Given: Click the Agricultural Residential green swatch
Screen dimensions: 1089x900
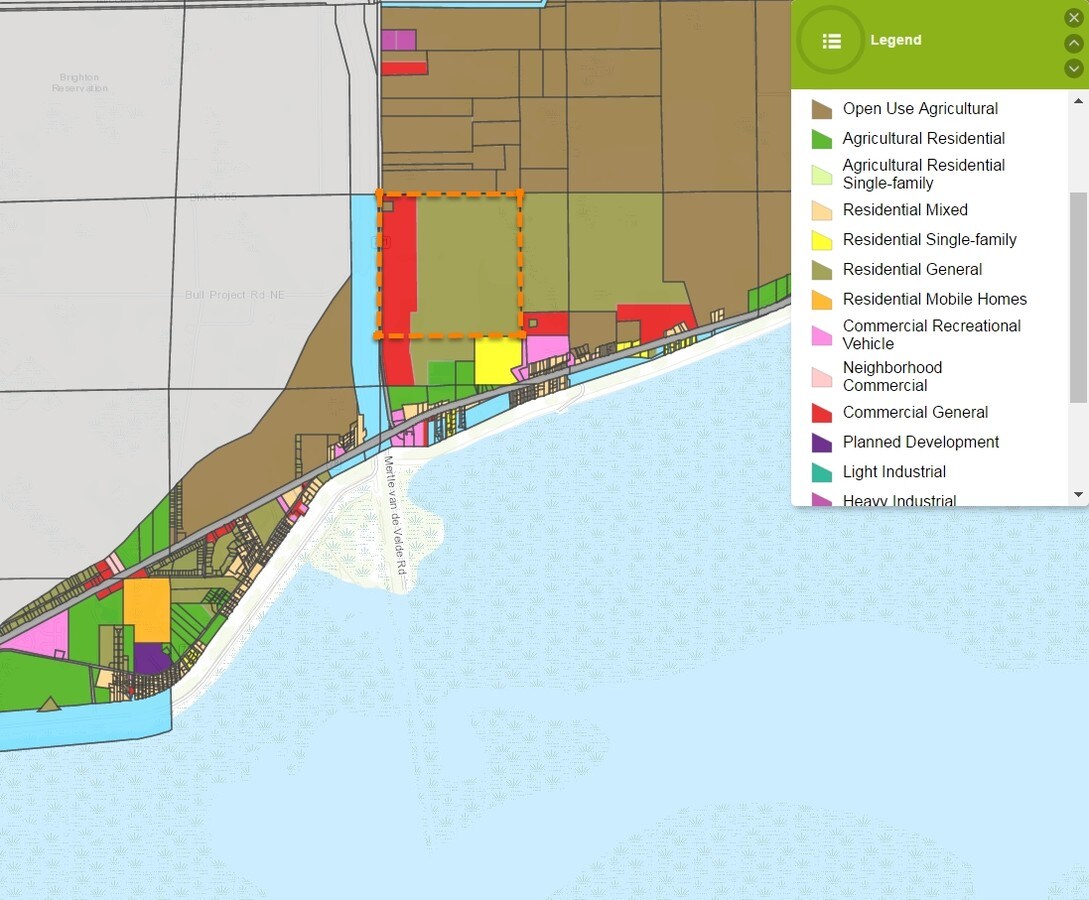Looking at the screenshot, I should (x=822, y=139).
